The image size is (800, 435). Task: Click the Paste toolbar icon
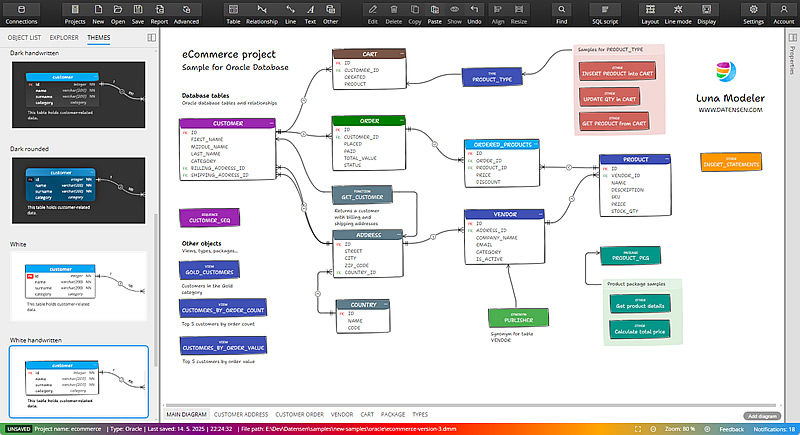pyautogui.click(x=435, y=14)
